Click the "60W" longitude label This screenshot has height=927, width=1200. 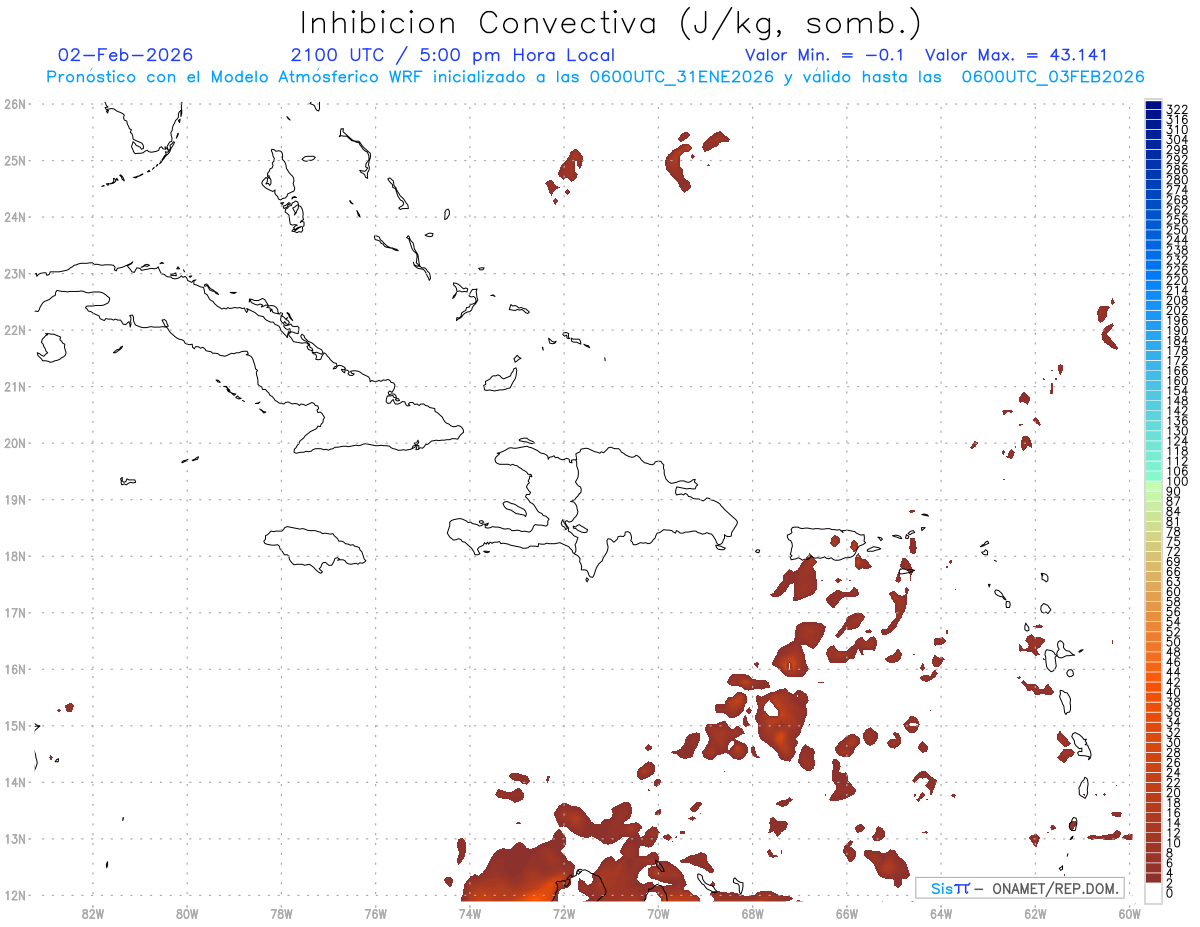pos(1129,912)
